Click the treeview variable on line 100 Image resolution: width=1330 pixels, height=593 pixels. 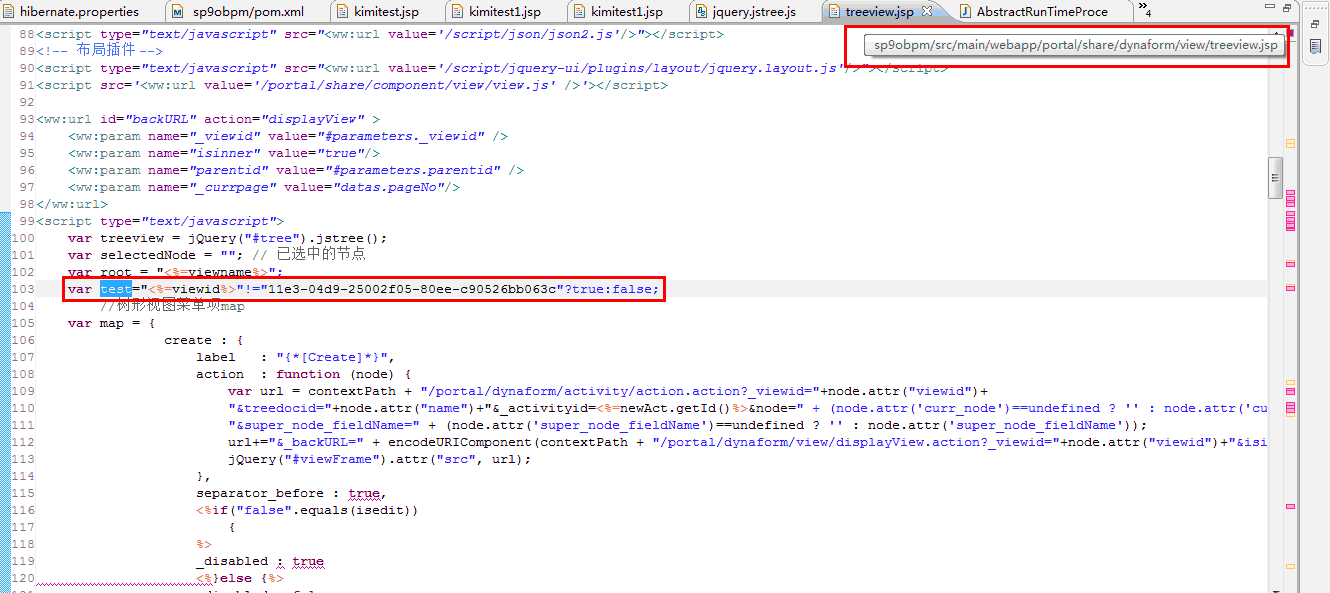(x=132, y=238)
